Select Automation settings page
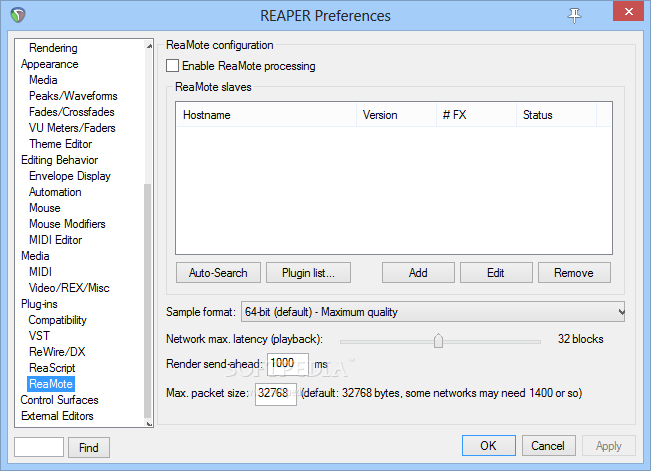The image size is (651, 471). coord(55,192)
